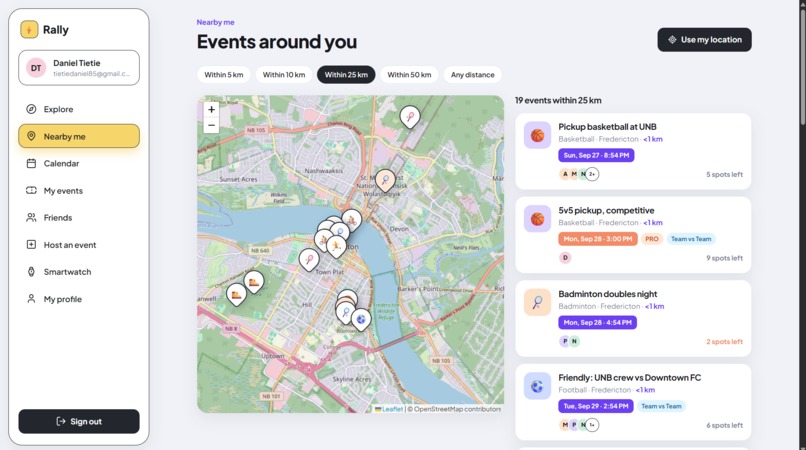Screen dimensions: 806x450
Task: Click the 6 spots left label
Action: click(x=724, y=425)
